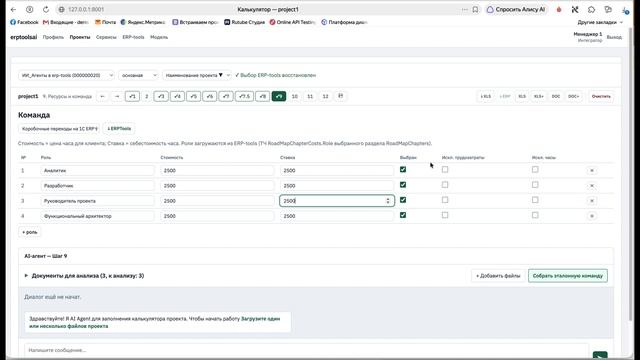Screen dimensions: 640x360
Task: Switch to step 10
Action: pos(295,96)
